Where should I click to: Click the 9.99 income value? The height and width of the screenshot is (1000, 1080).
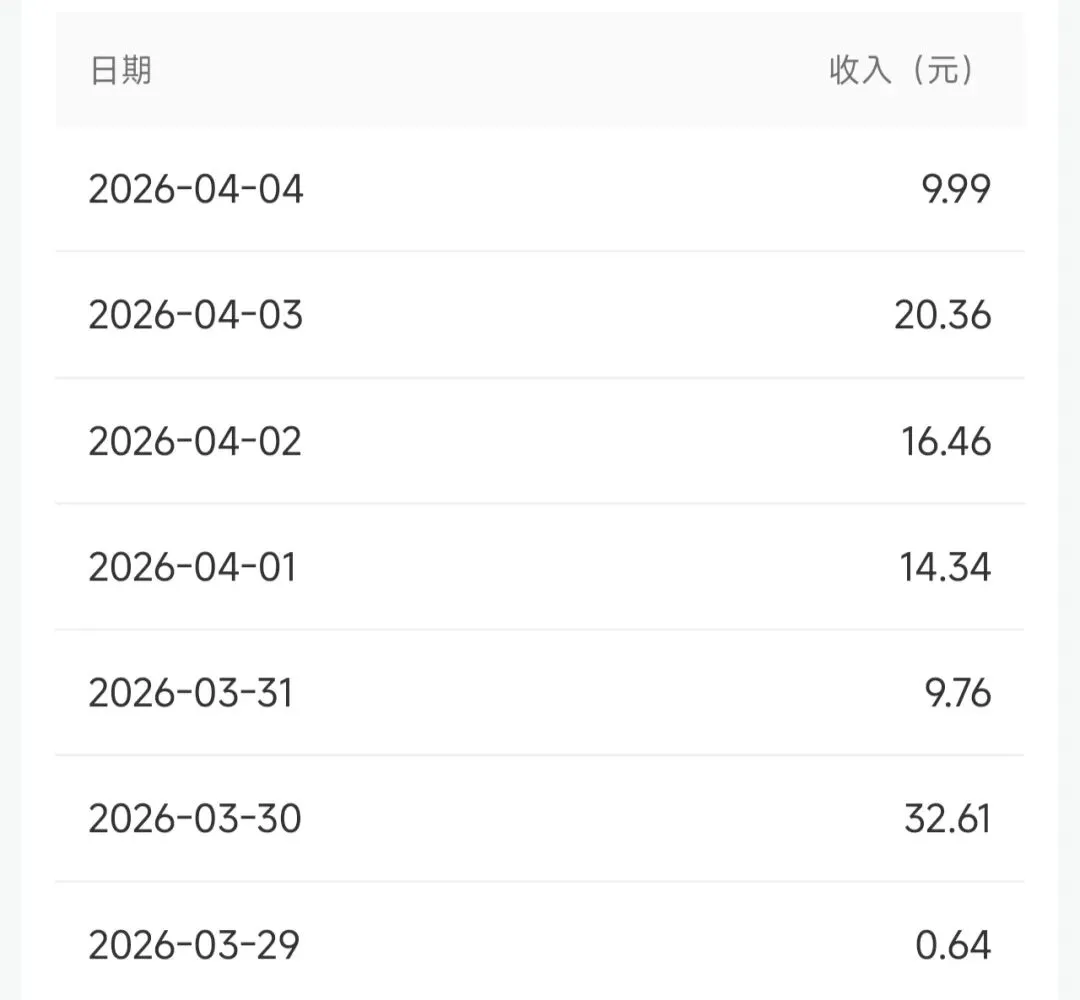click(956, 189)
